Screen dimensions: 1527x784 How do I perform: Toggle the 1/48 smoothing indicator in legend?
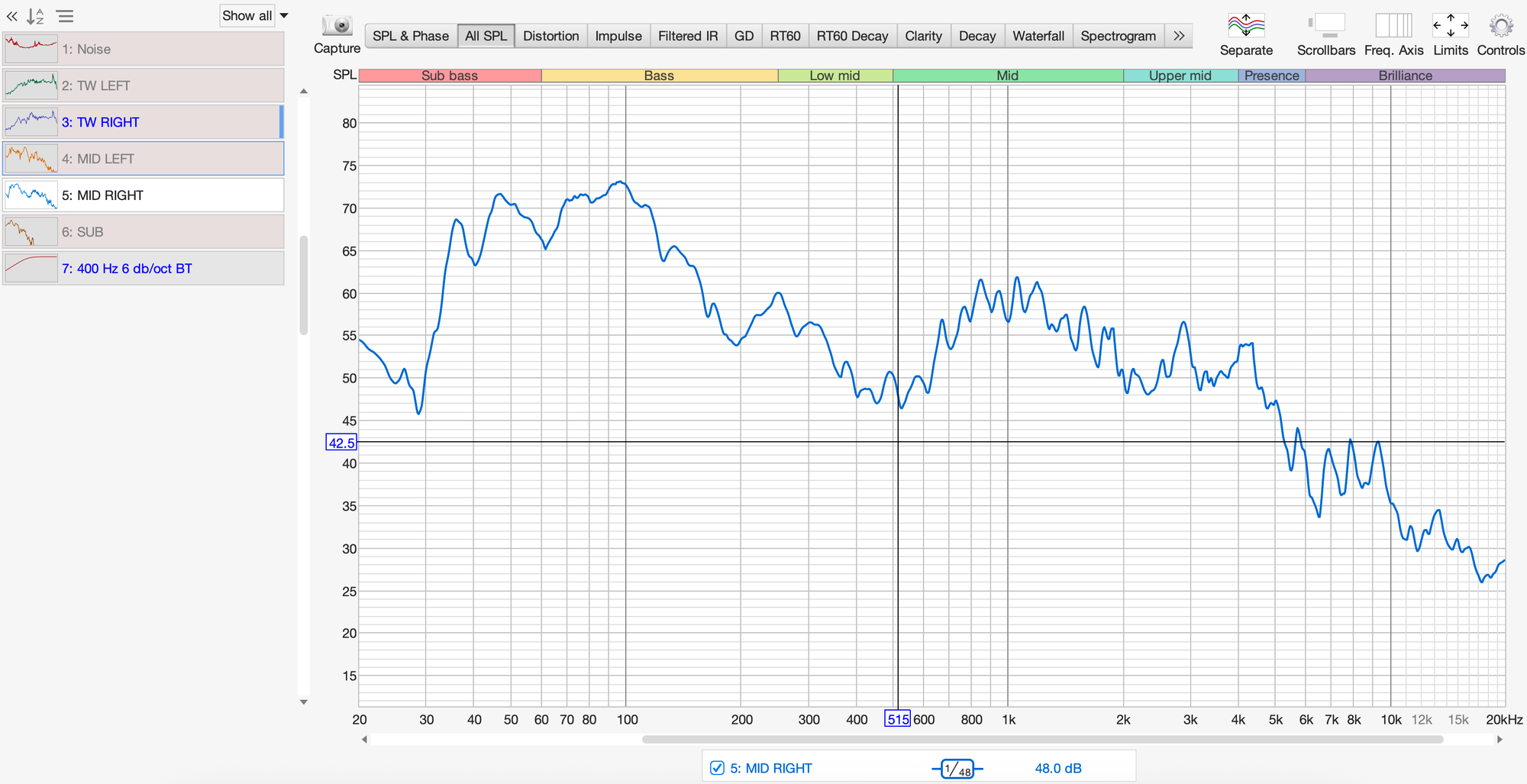pyautogui.click(x=957, y=769)
